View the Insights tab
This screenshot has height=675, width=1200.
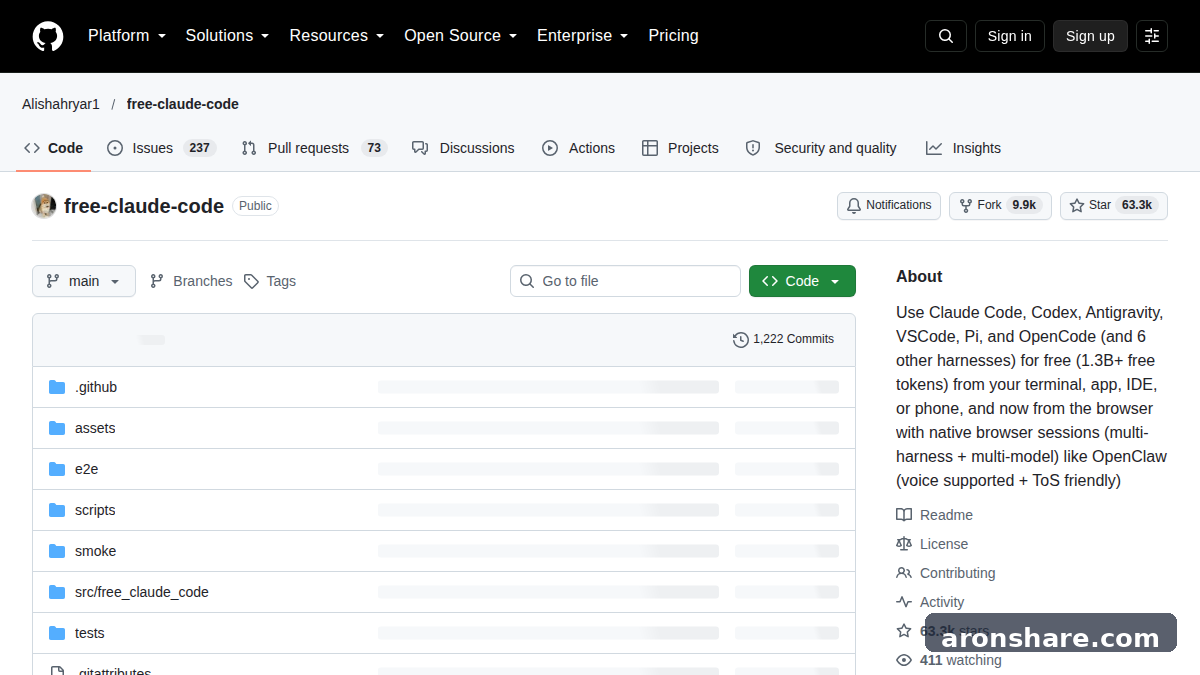(963, 148)
